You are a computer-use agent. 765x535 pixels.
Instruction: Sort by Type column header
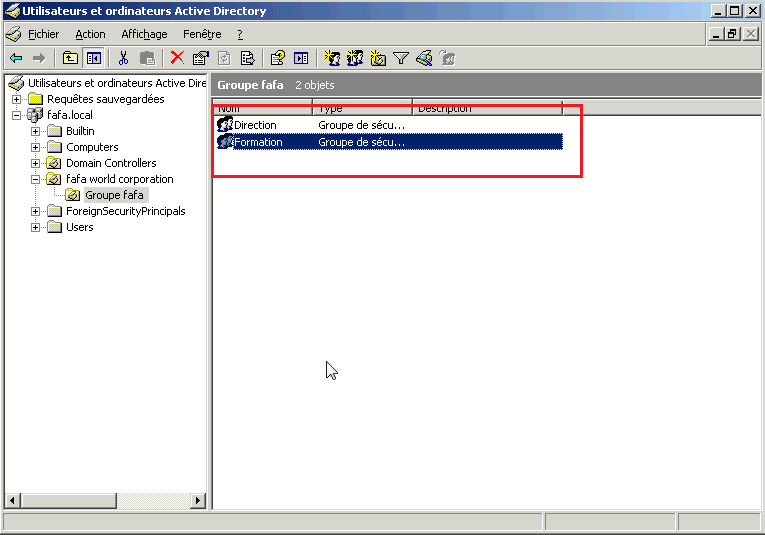pos(362,108)
